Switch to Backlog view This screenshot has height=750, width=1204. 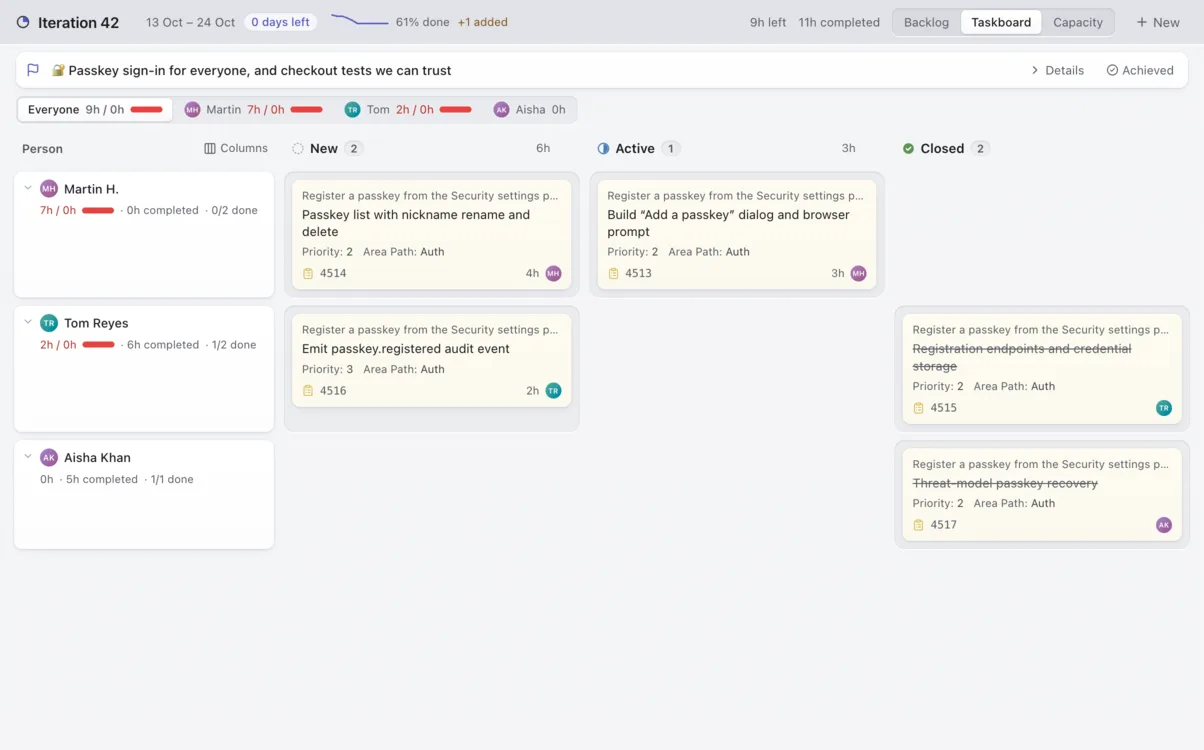point(926,22)
